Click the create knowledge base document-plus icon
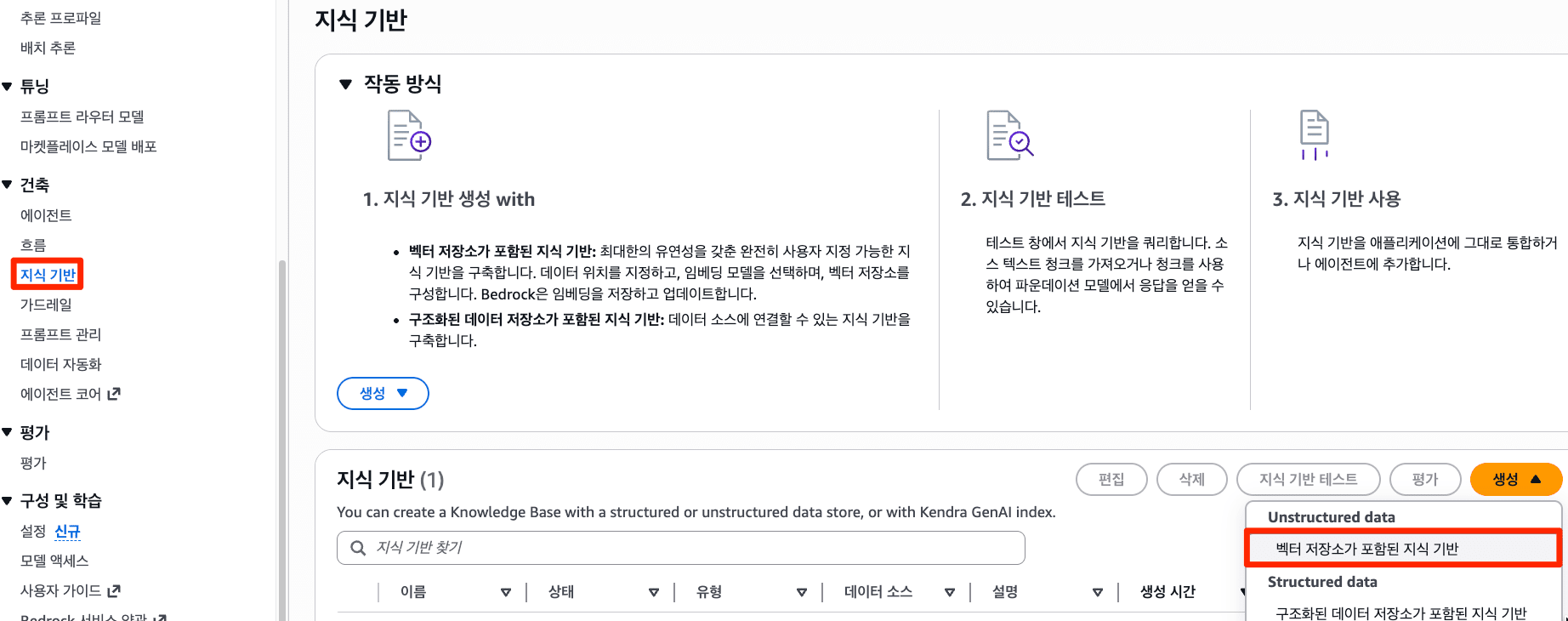Image resolution: width=1568 pixels, height=621 pixels. 409,135
